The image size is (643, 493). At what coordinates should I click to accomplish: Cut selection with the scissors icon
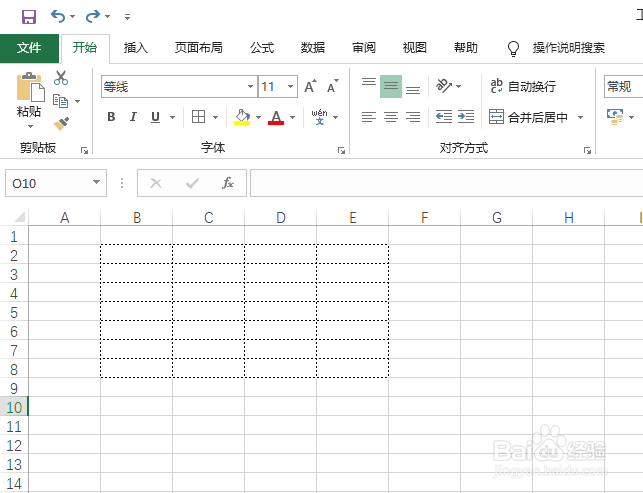click(61, 78)
